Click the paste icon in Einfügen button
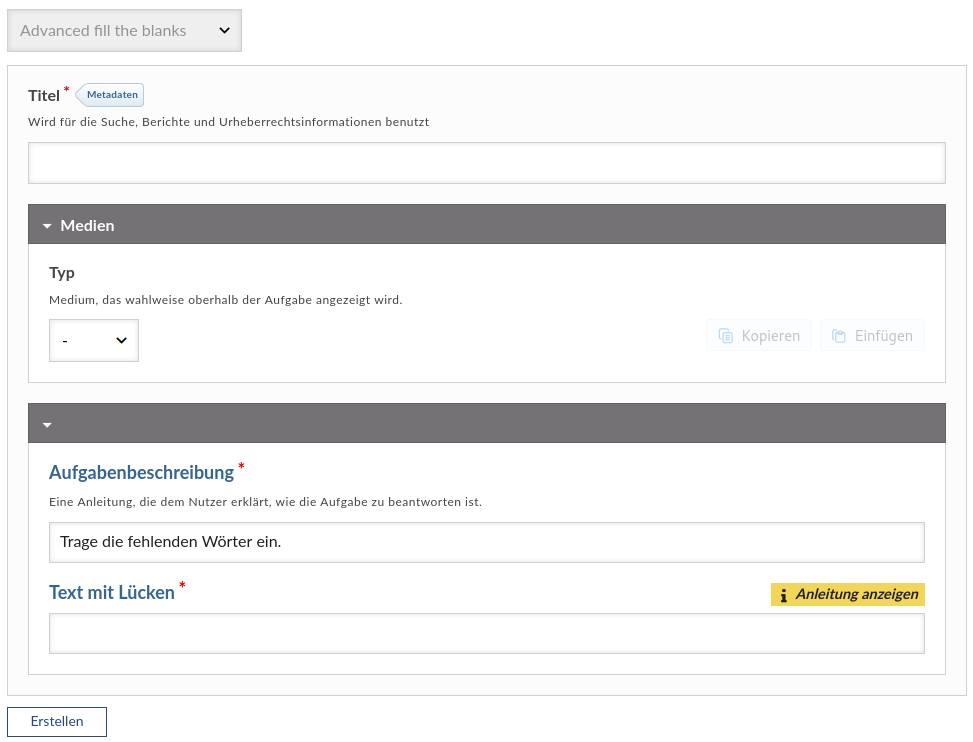This screenshot has height=742, width=973. [839, 336]
